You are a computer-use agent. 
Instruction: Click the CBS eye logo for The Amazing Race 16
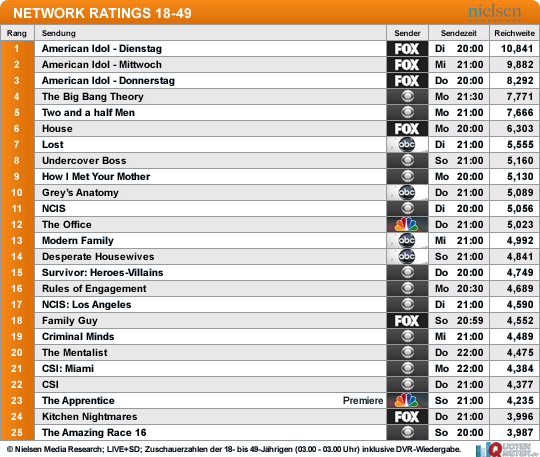click(407, 433)
